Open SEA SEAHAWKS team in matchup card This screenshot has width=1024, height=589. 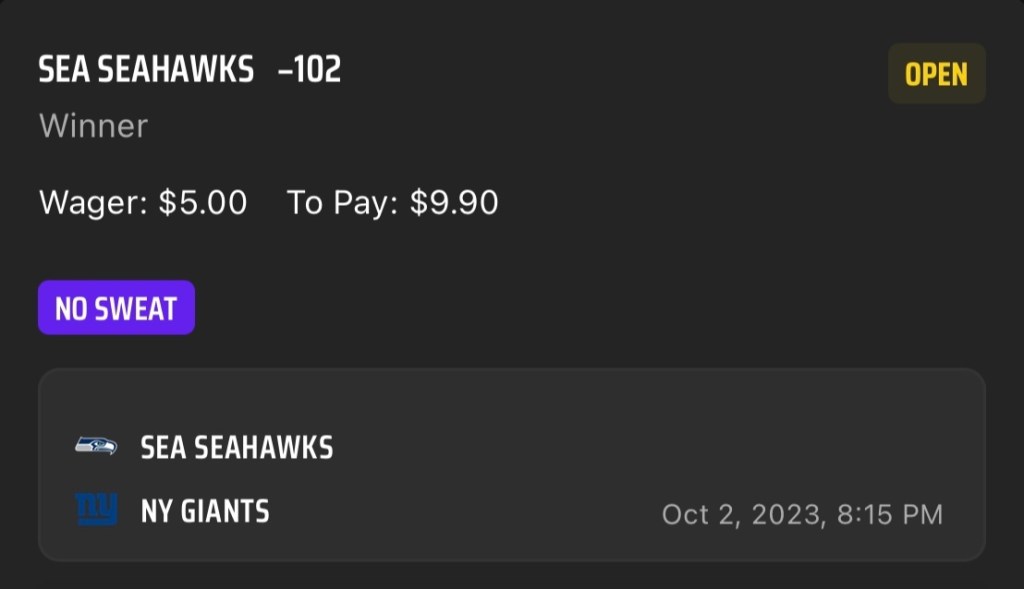[237, 447]
